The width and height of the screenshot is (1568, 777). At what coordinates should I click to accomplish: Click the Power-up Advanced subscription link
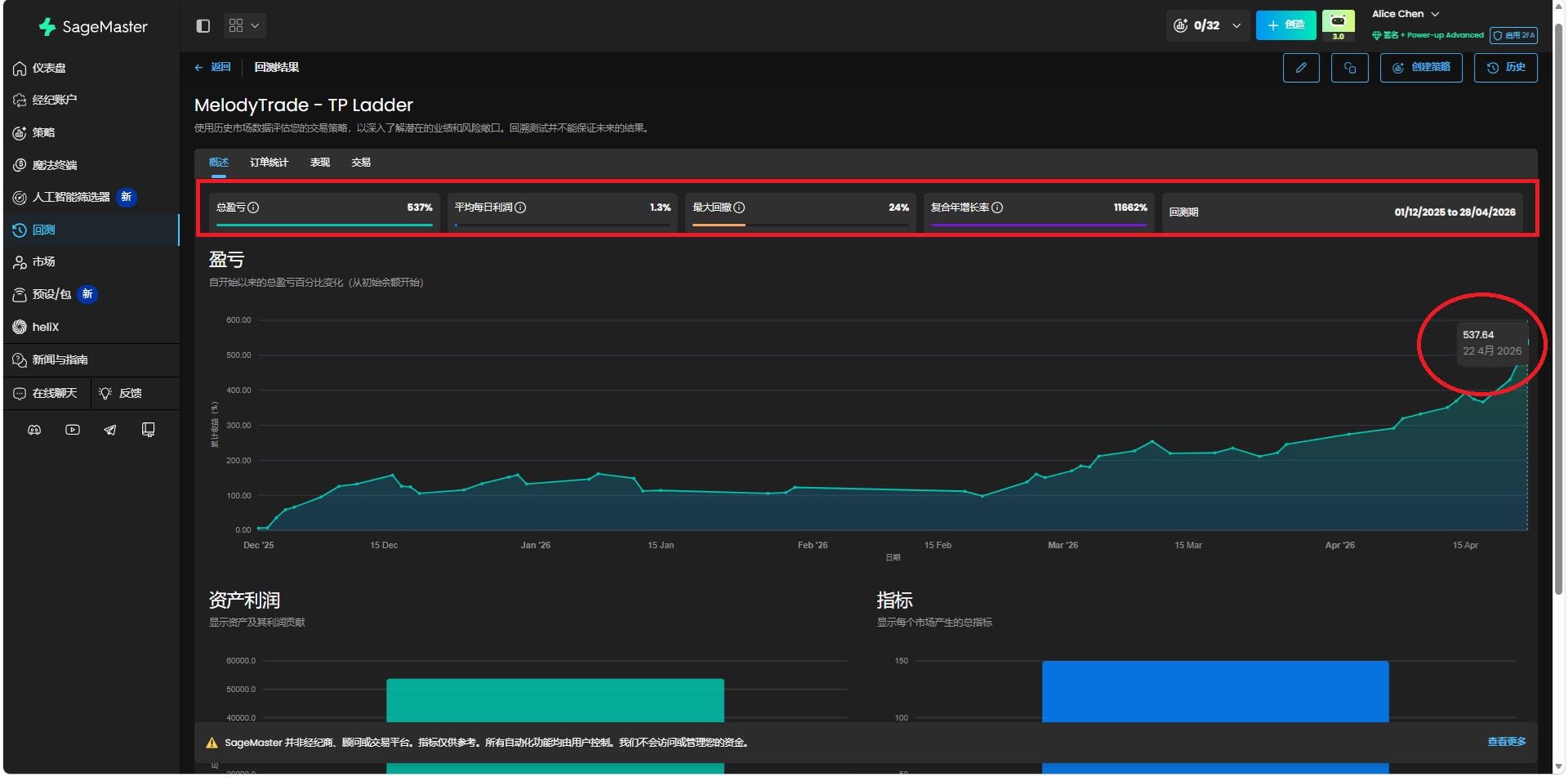click(1428, 35)
